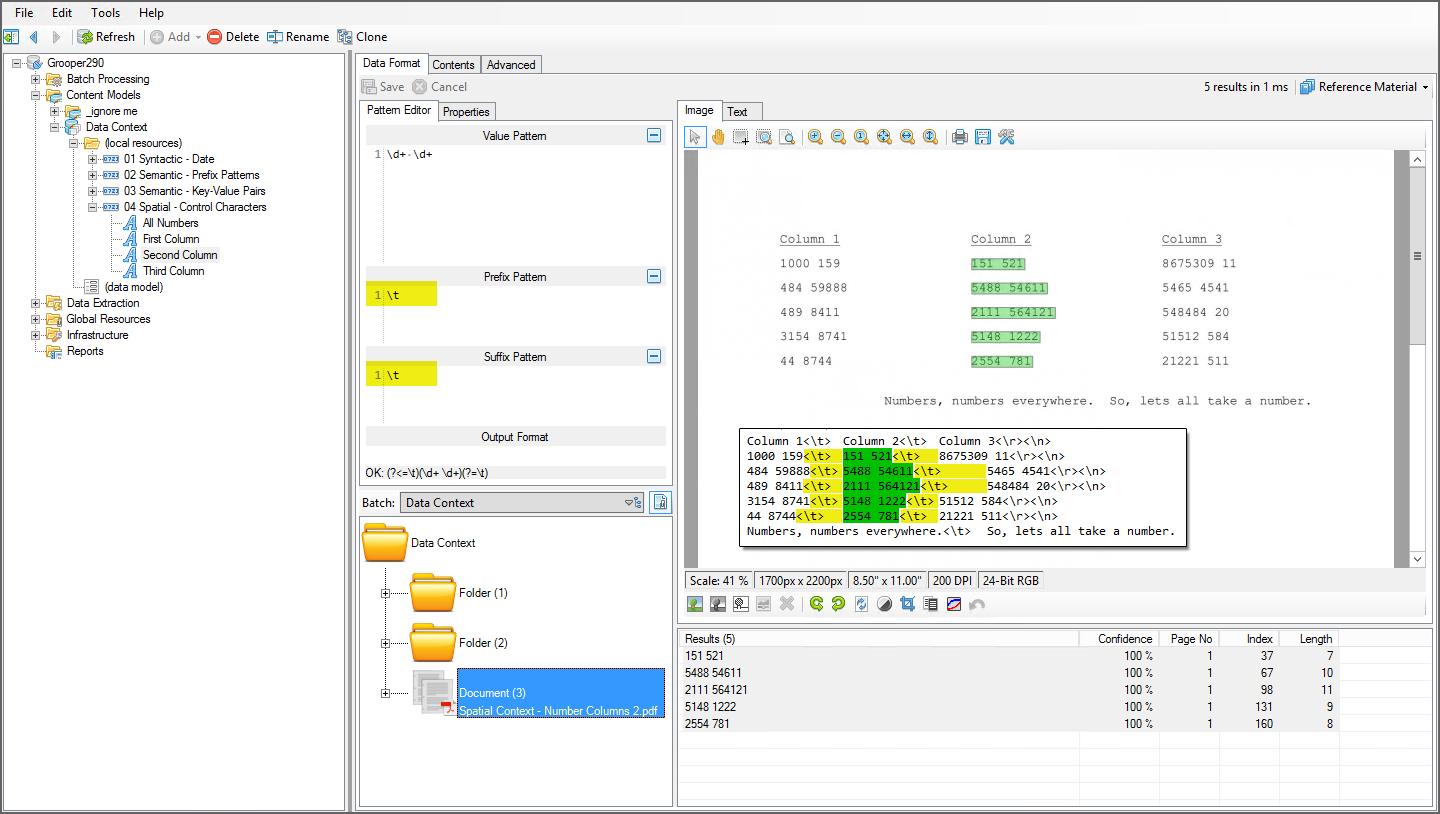Click the print icon in the image toolbar
1440x814 pixels.
[960, 137]
